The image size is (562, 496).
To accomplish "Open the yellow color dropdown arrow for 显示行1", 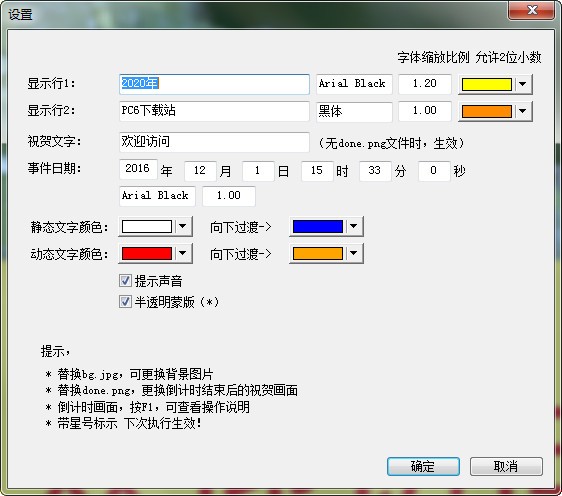I will point(523,84).
